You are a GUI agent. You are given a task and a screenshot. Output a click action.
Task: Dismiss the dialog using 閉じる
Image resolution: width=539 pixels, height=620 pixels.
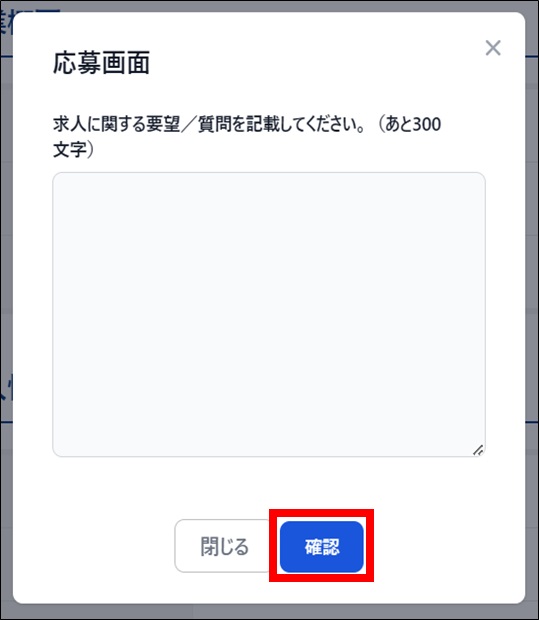click(224, 546)
